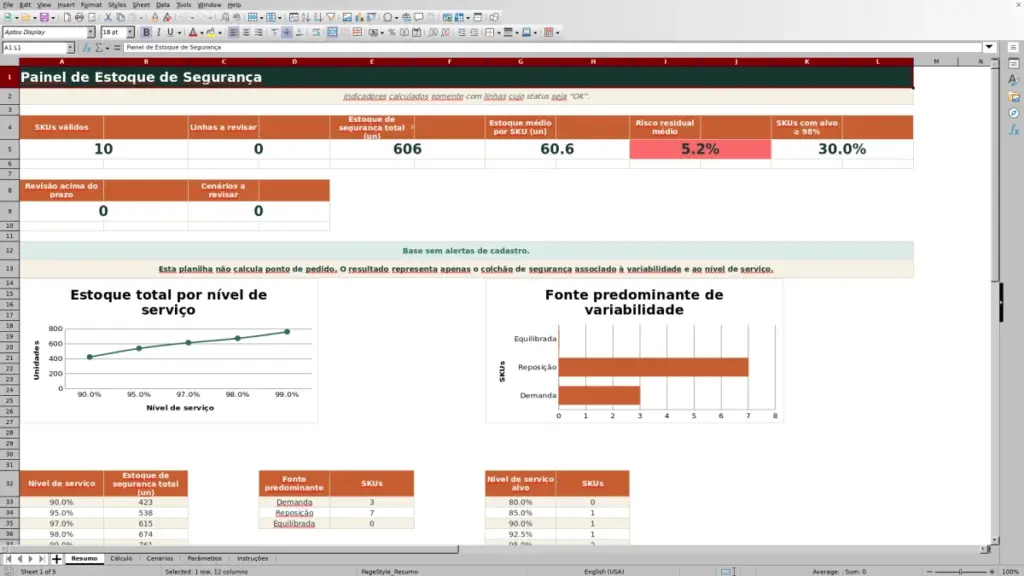Open the Format menu

tap(91, 5)
